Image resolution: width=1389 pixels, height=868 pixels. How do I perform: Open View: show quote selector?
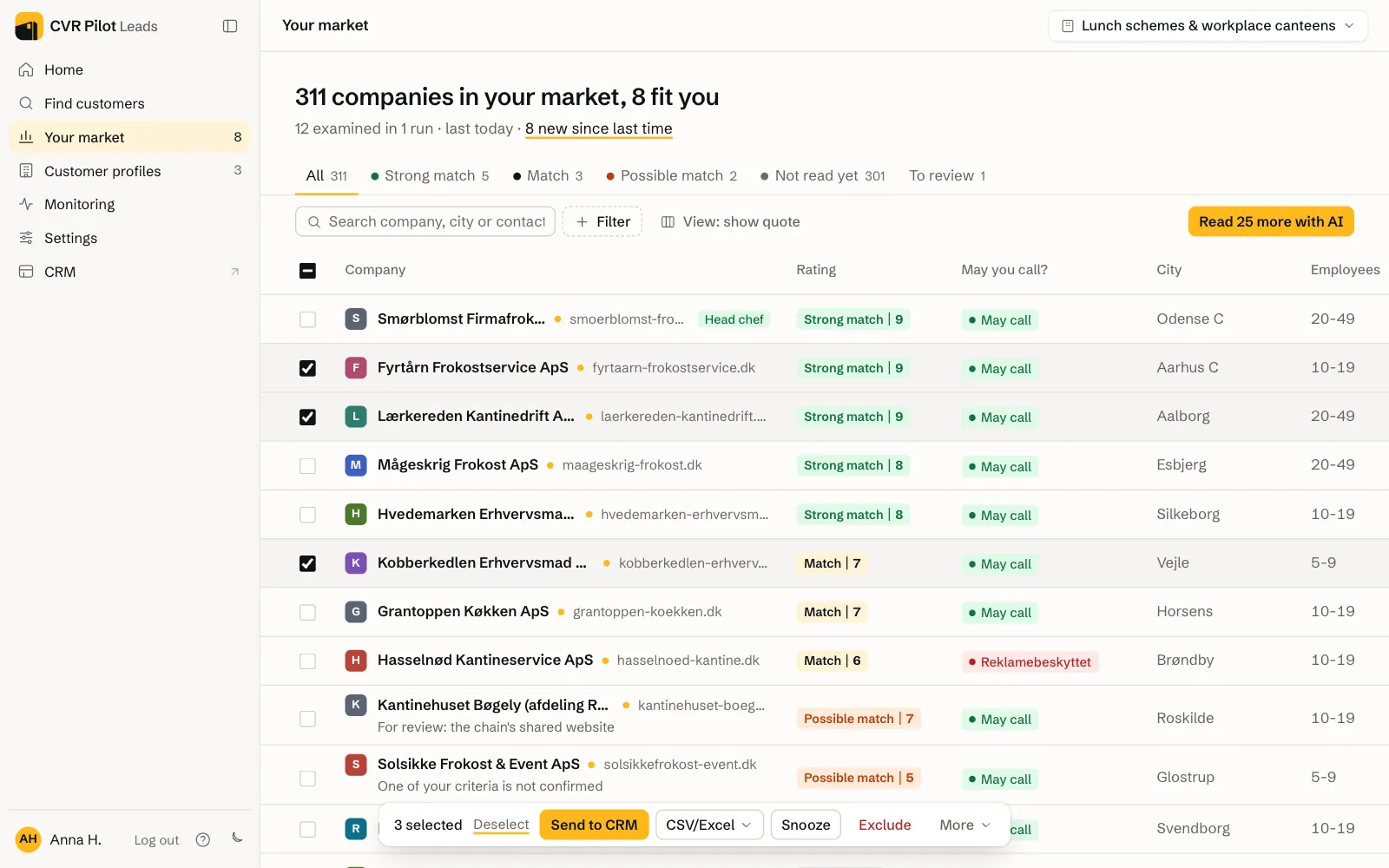click(x=730, y=221)
